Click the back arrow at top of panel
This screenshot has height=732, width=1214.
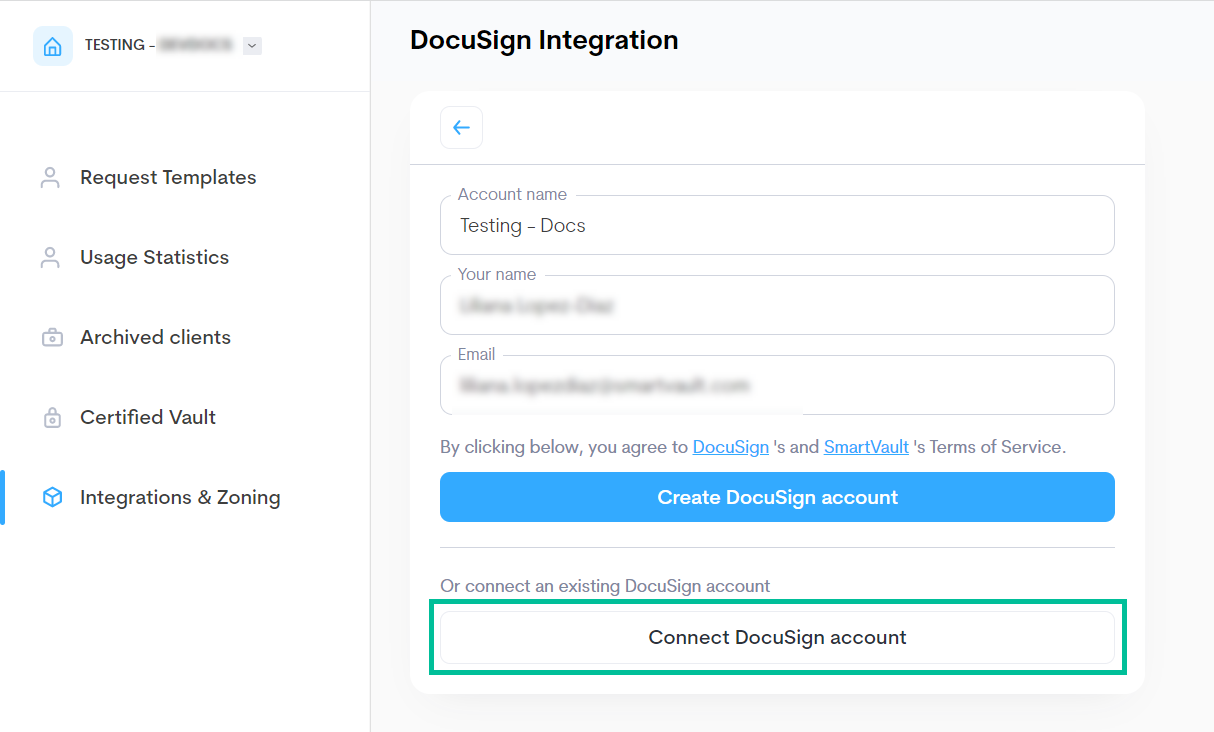point(461,127)
